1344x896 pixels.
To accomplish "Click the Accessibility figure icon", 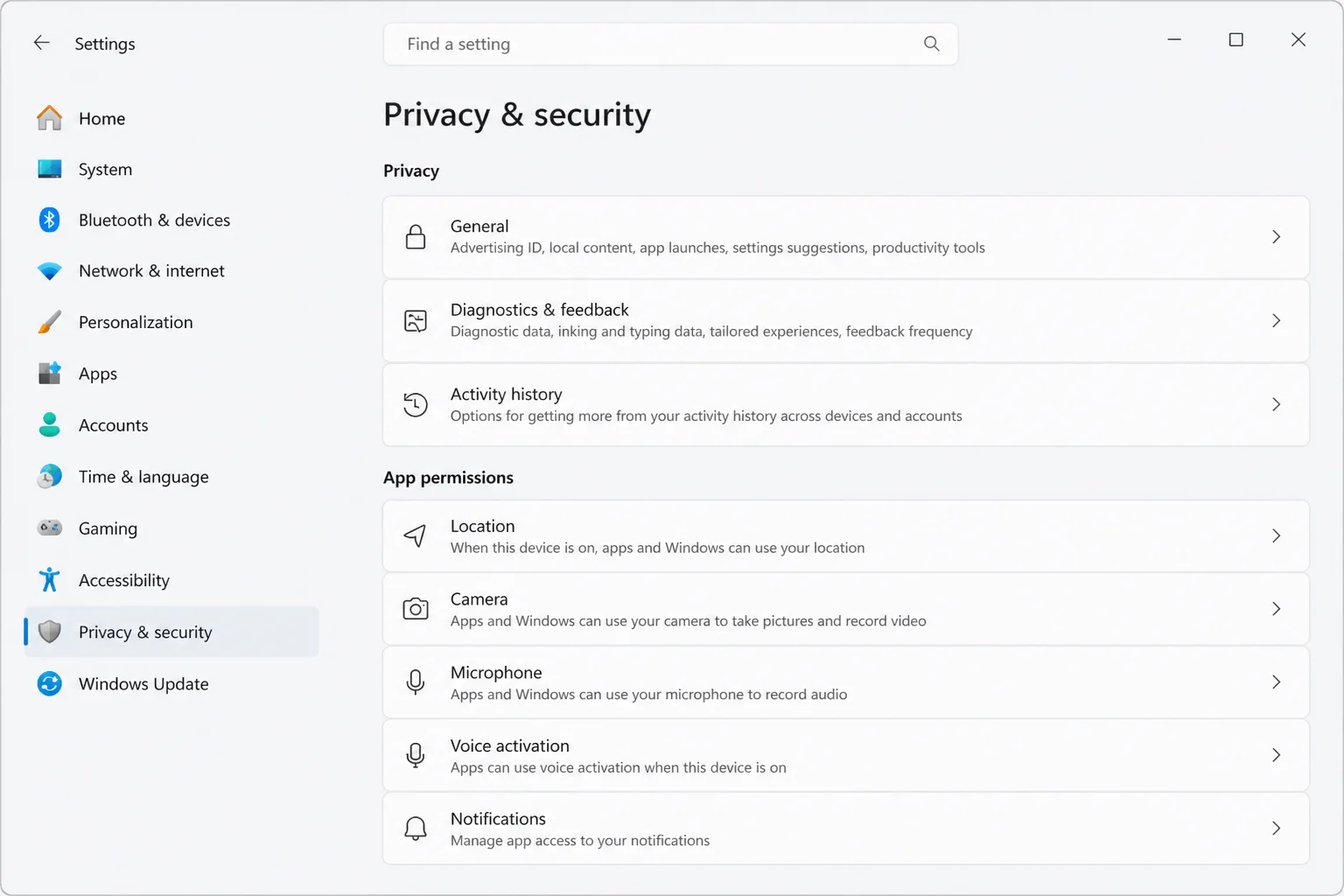I will pos(50,580).
